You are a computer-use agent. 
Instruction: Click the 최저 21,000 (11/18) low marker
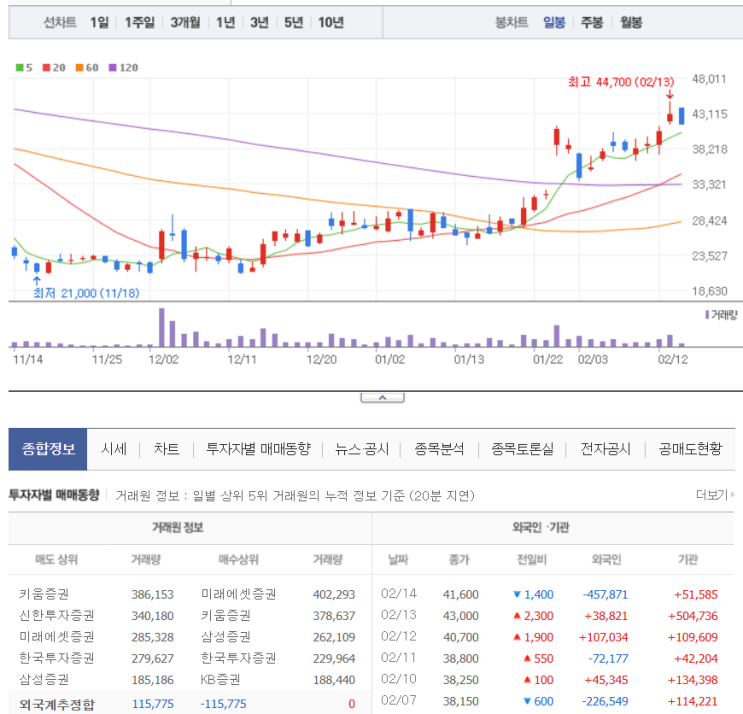click(86, 293)
